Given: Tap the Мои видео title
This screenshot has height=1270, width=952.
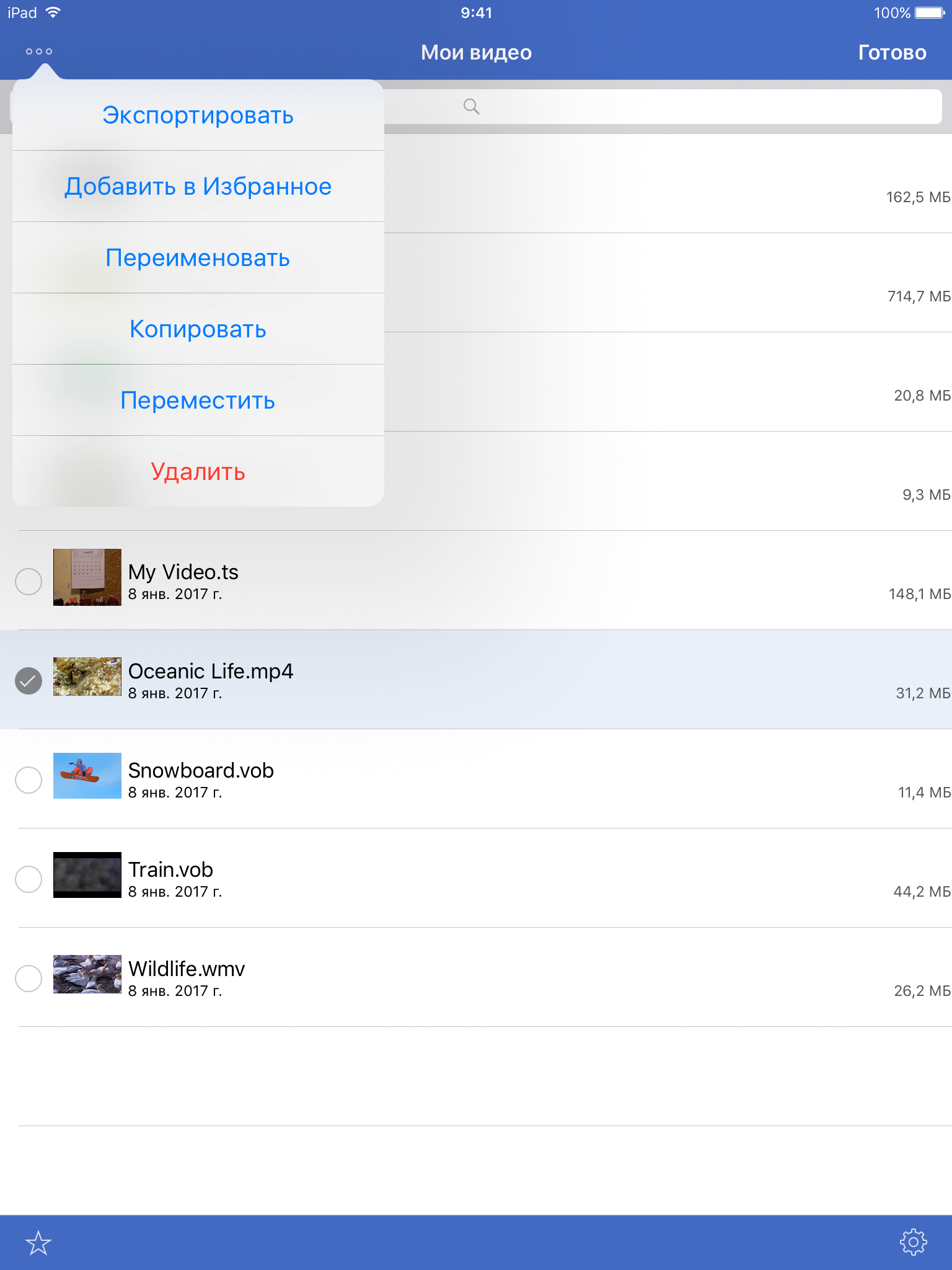Looking at the screenshot, I should [x=476, y=53].
